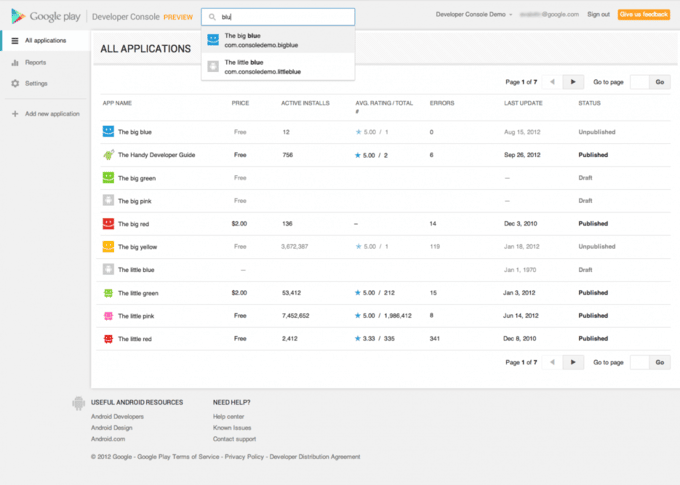Click the STATUS column header

coord(589,103)
